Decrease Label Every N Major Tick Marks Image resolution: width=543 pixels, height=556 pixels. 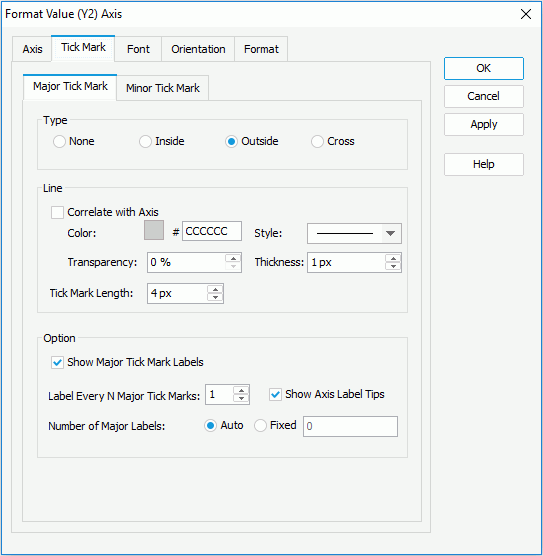241,399
